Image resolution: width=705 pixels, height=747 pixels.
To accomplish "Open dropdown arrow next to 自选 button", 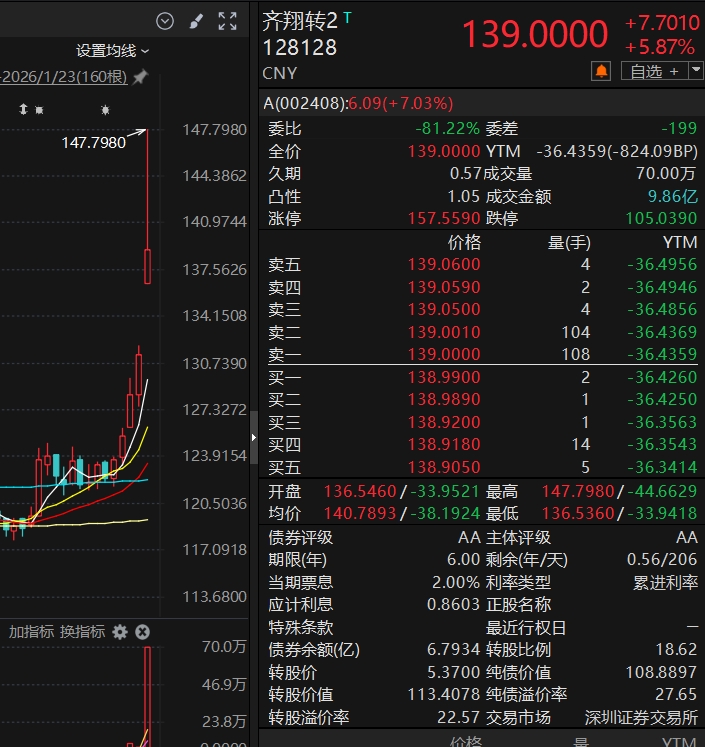I will 696,71.
